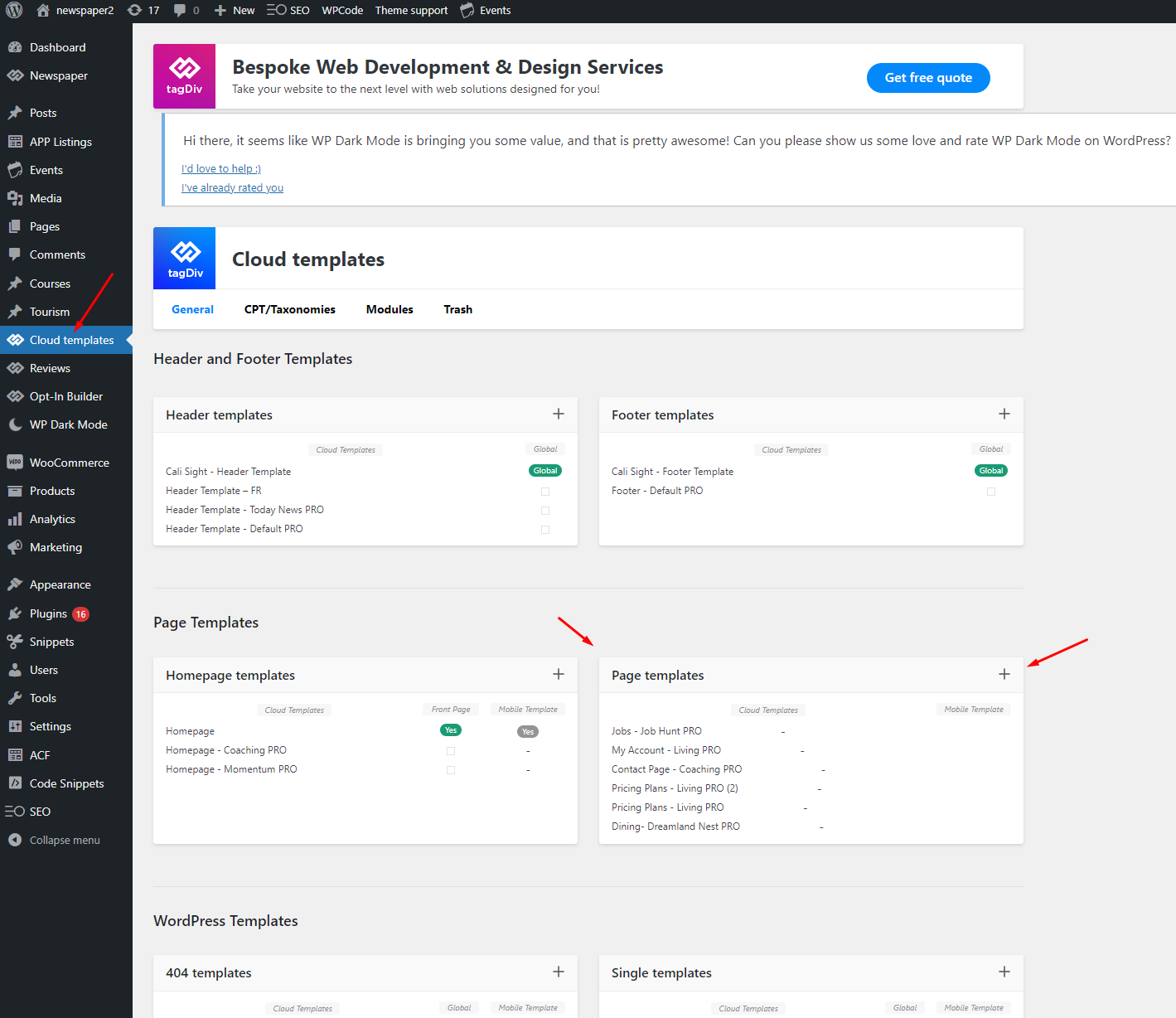Toggle Global badge for Cali Sight Footer

pyautogui.click(x=991, y=471)
